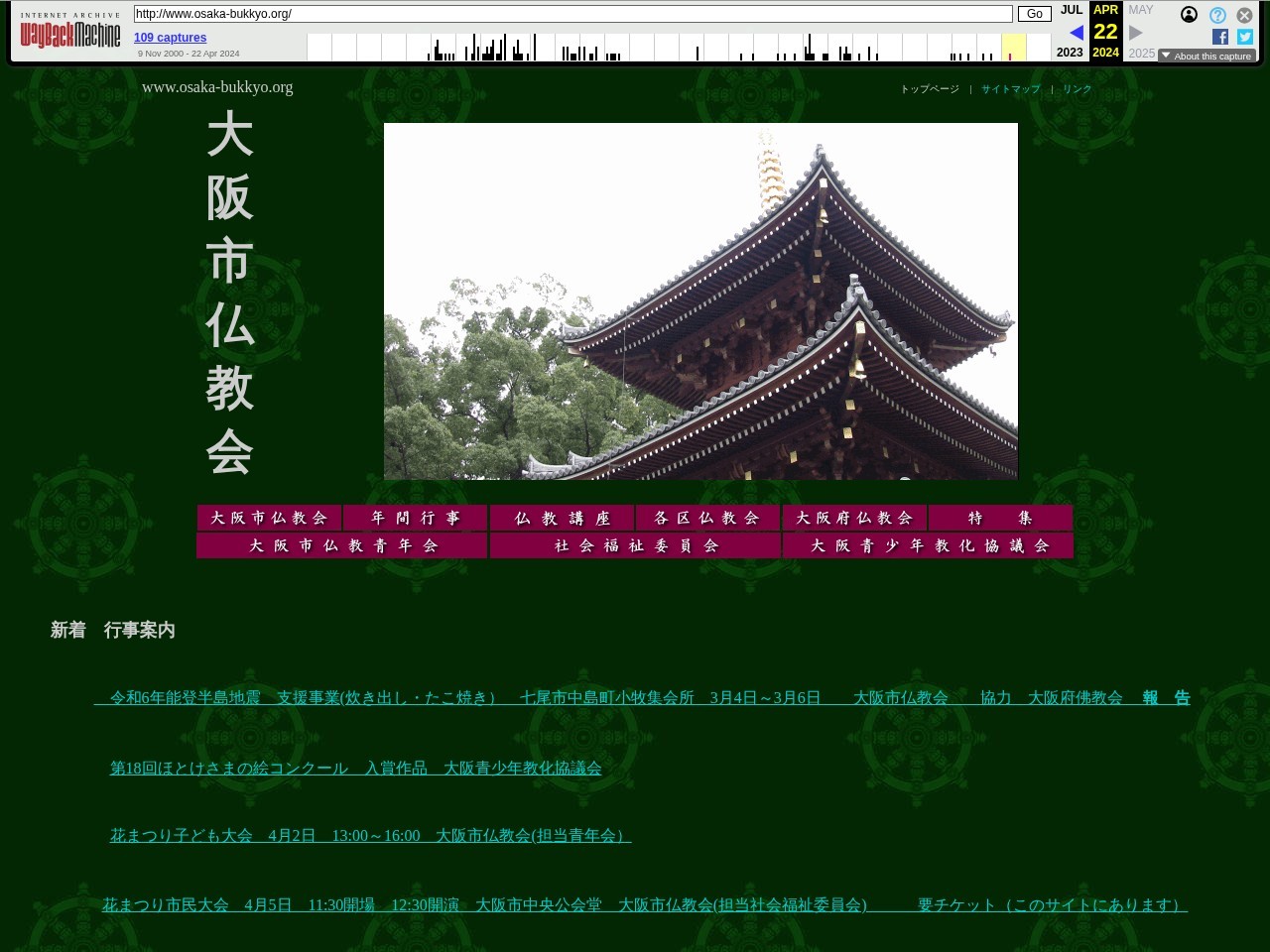
Task: Click highlighted 2024 section in capture timeline
Action: [1013, 48]
